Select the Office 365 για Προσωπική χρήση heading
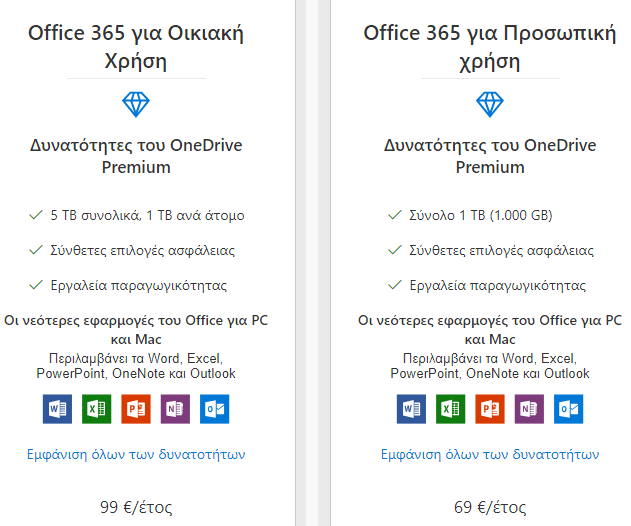The width and height of the screenshot is (631, 526). click(x=490, y=47)
